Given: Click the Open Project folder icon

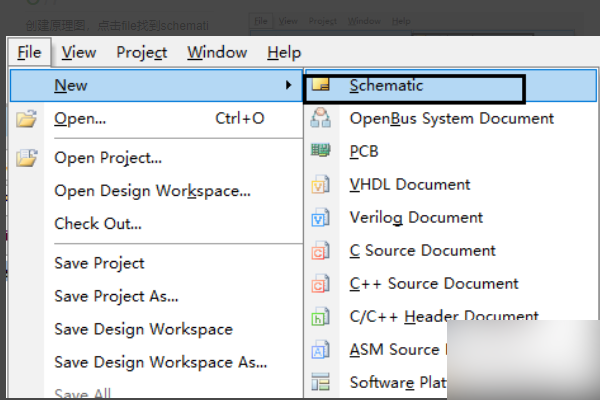Looking at the screenshot, I should click(x=27, y=158).
